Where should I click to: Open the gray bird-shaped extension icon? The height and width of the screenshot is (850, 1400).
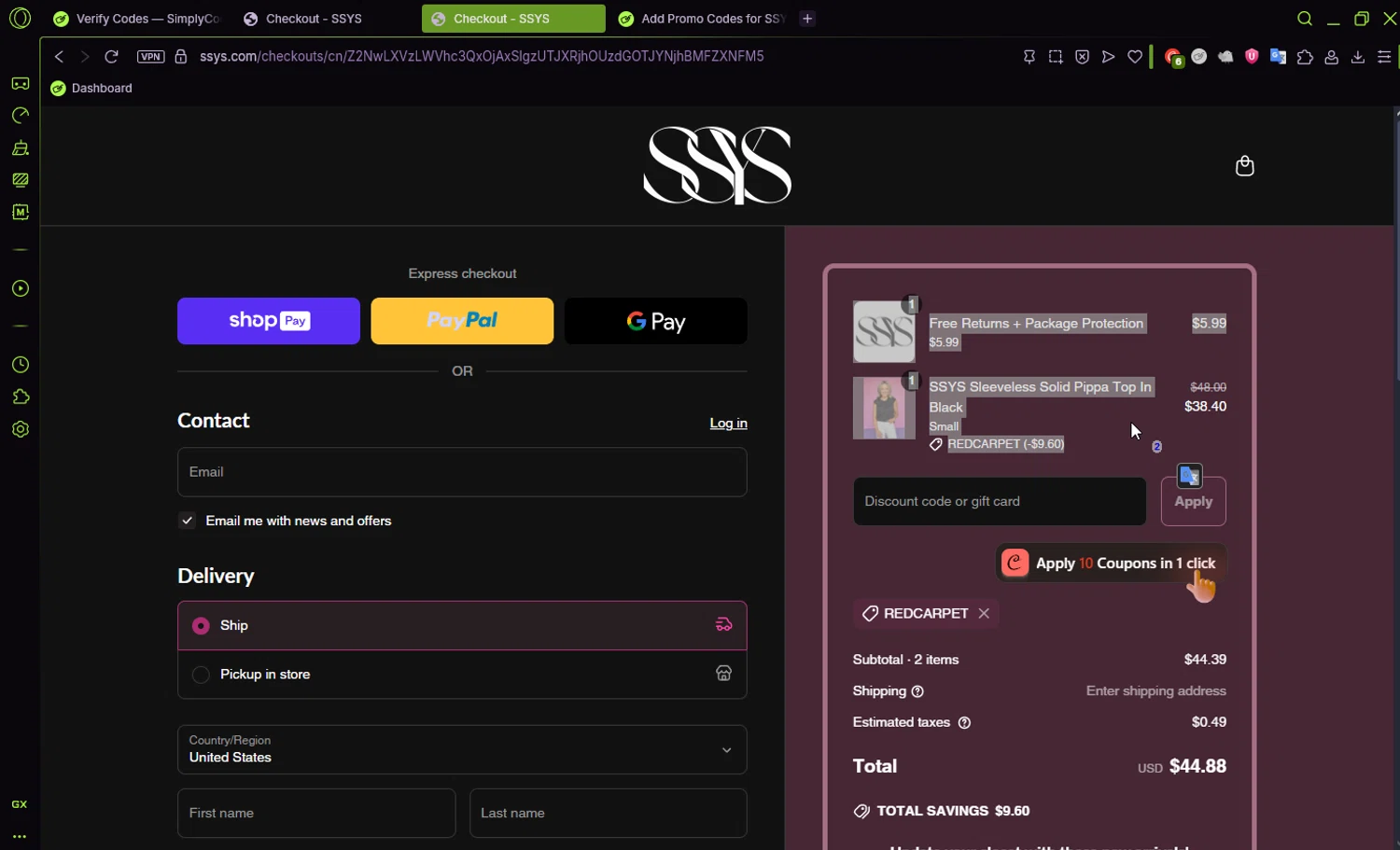[x=1225, y=57]
